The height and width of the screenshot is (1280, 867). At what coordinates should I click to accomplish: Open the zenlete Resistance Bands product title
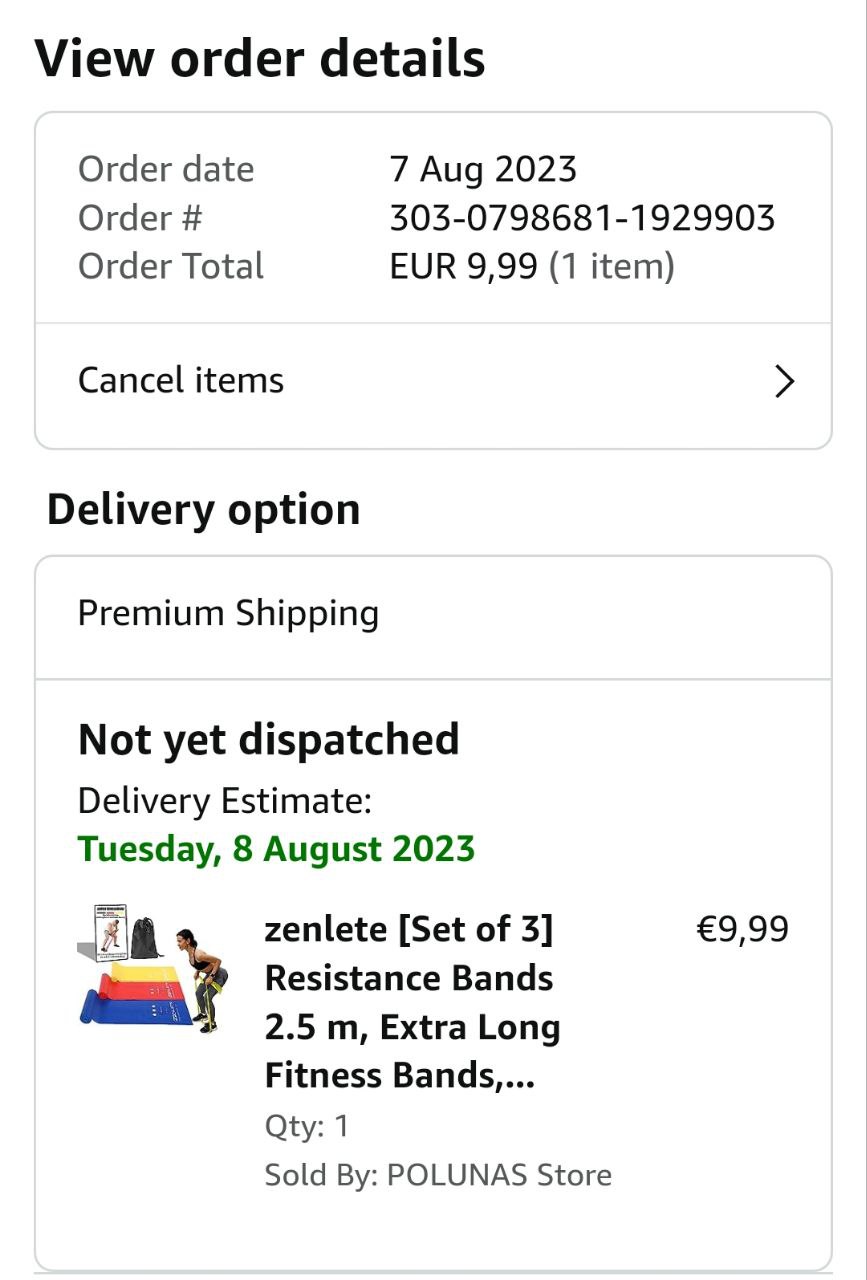click(412, 1002)
